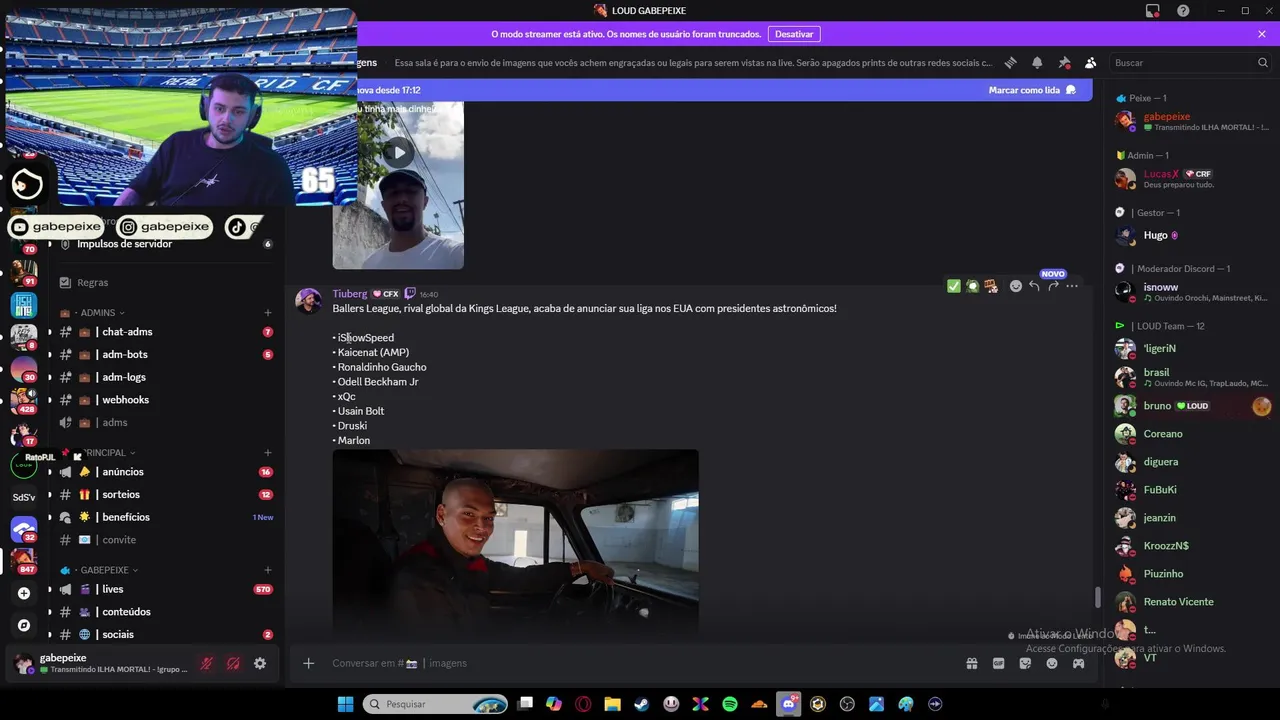Open more options on Tiuberg's message

[x=1072, y=286]
